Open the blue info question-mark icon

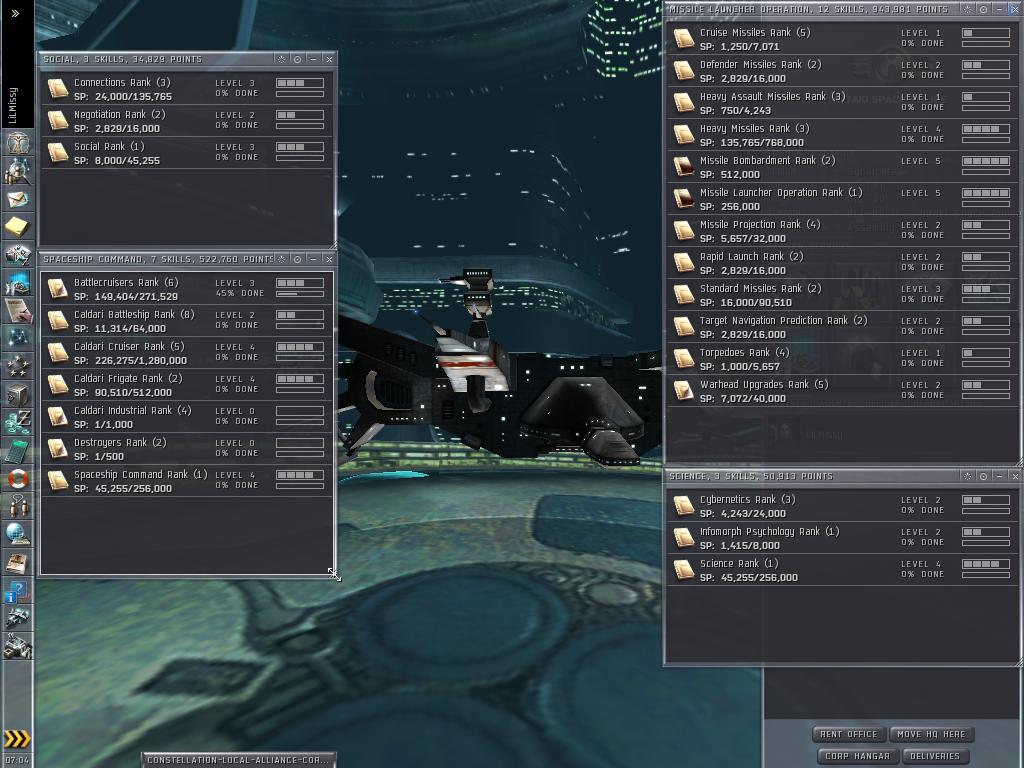[17, 591]
